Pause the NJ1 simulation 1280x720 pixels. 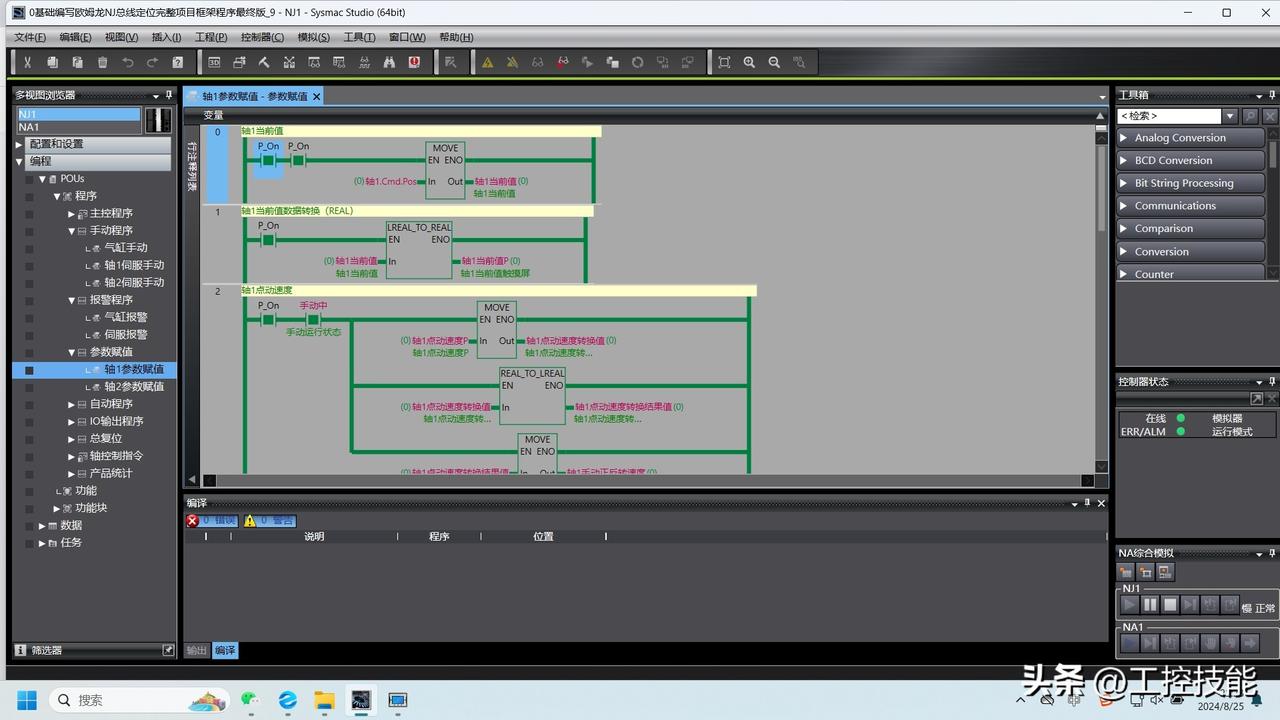click(x=1150, y=604)
